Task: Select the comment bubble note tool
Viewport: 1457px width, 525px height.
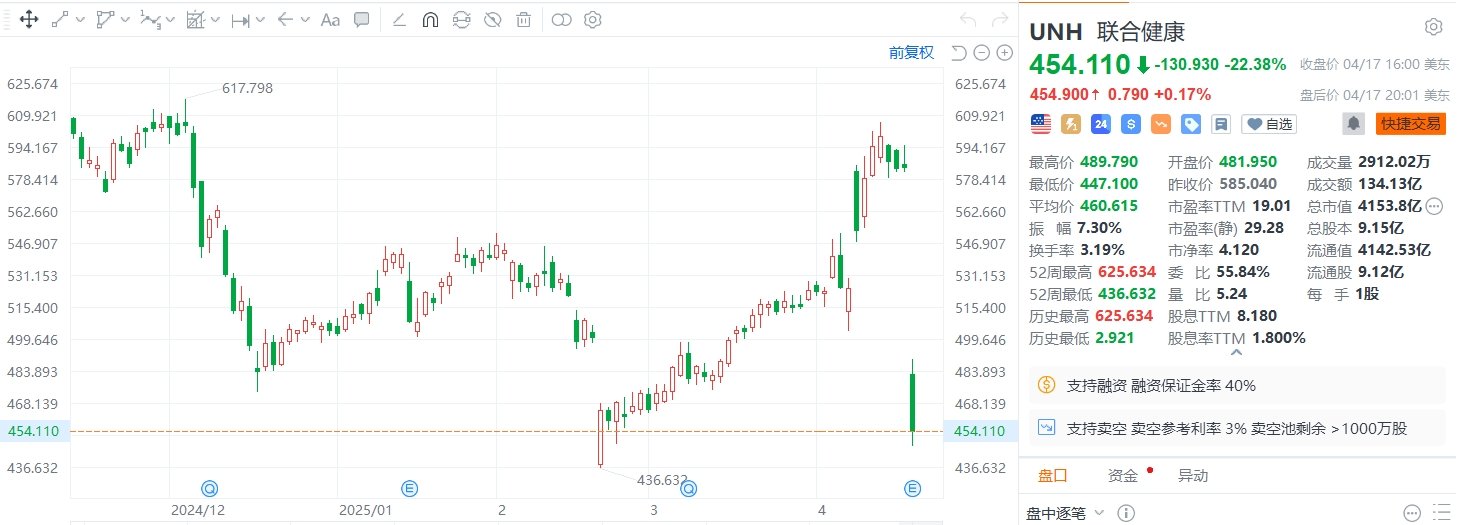Action: [x=362, y=19]
